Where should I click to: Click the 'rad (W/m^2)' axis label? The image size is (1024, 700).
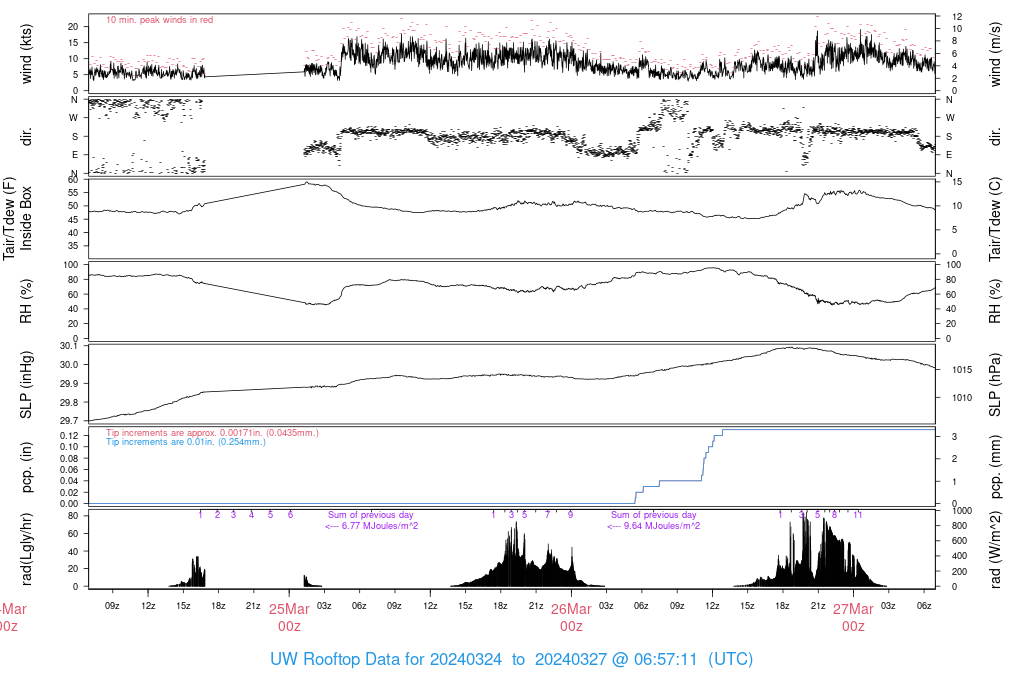click(995, 549)
